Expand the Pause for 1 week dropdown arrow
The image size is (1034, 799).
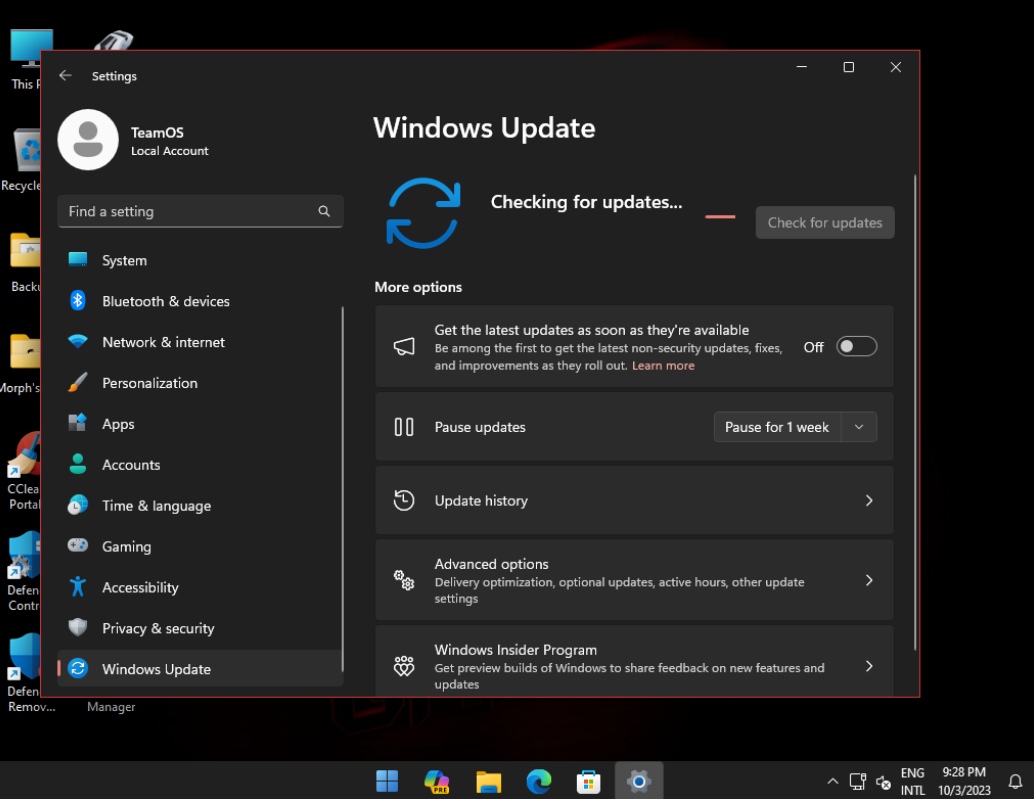(859, 427)
